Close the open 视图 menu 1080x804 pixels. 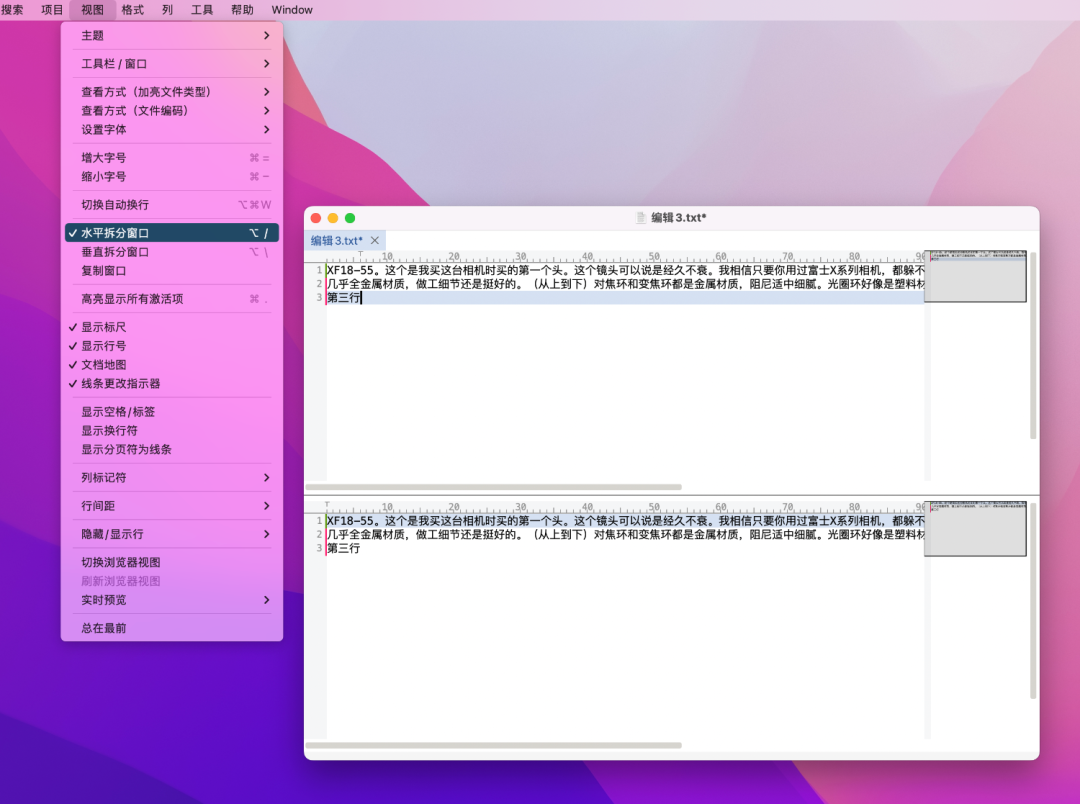coord(92,10)
